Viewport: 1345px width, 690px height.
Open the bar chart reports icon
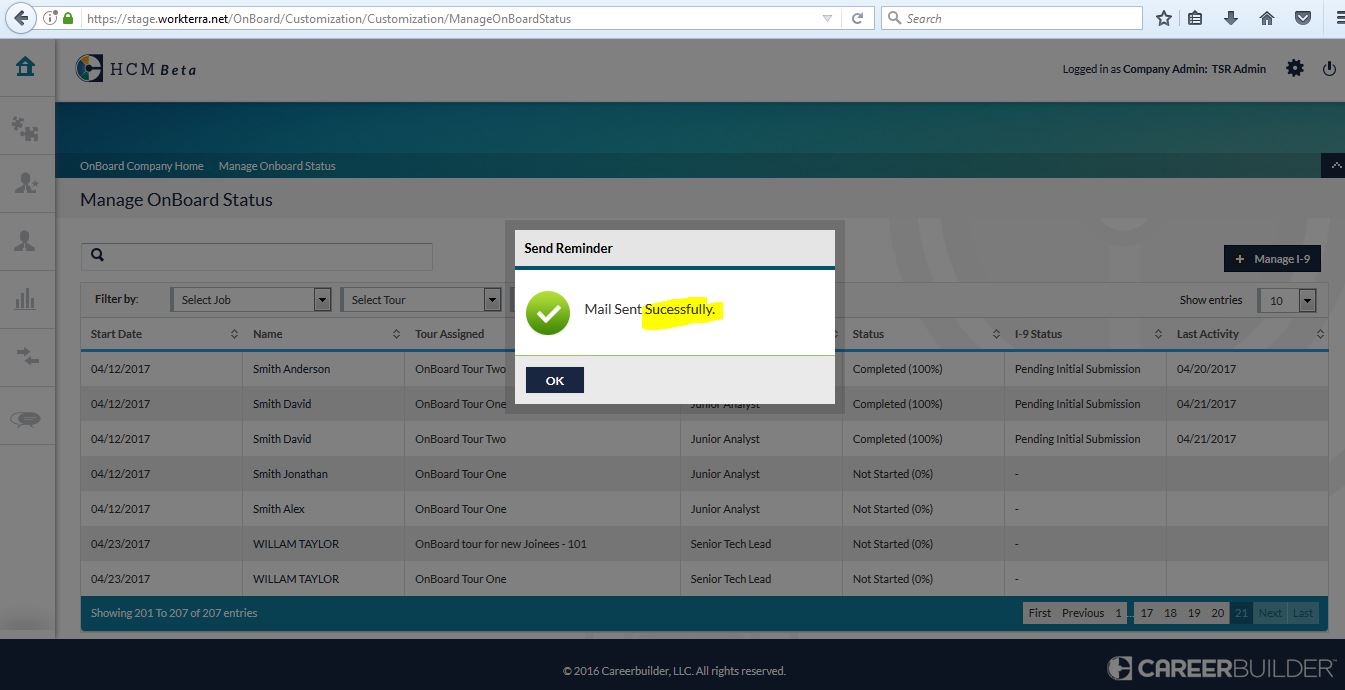pyautogui.click(x=25, y=299)
